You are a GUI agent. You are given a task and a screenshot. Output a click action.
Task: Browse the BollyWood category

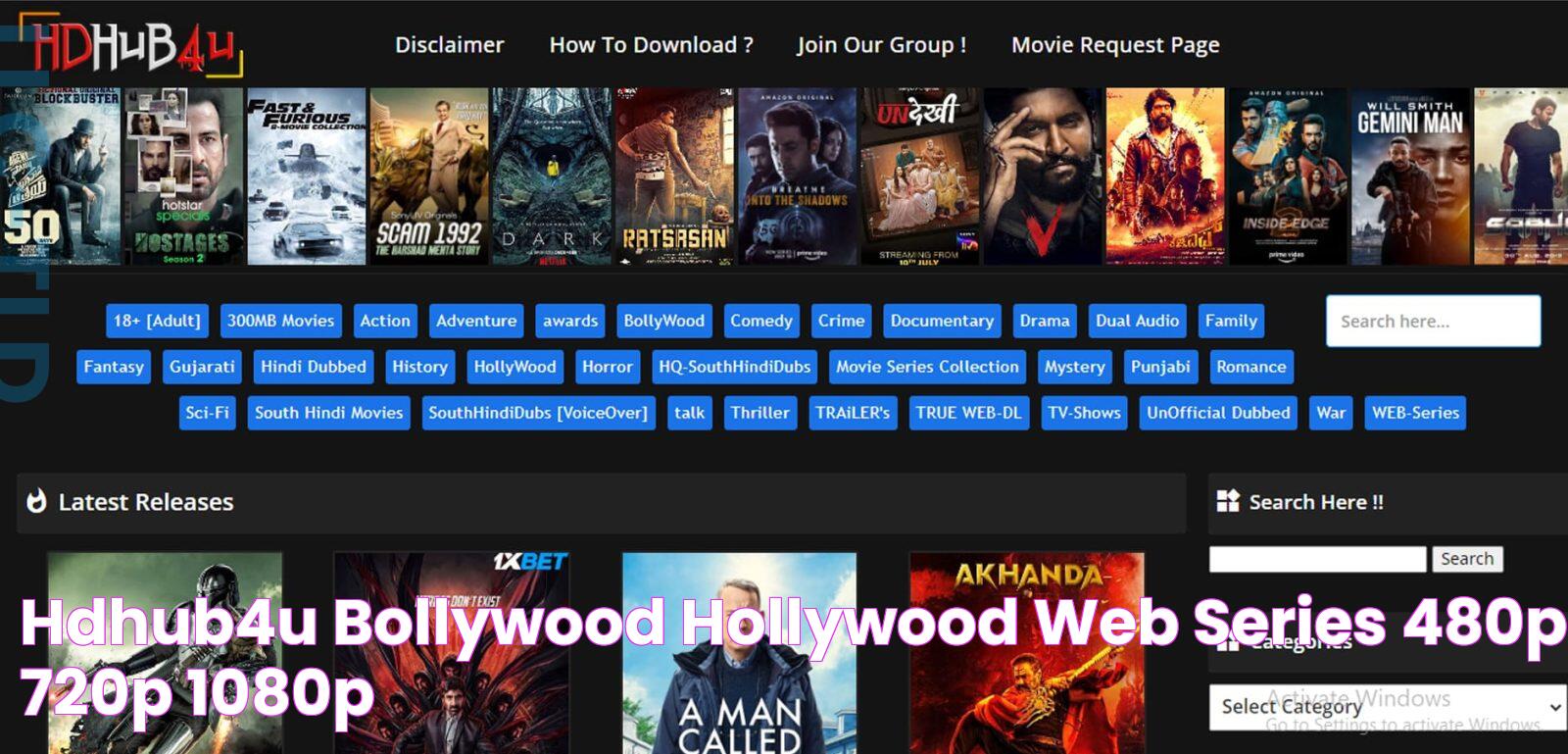click(663, 321)
